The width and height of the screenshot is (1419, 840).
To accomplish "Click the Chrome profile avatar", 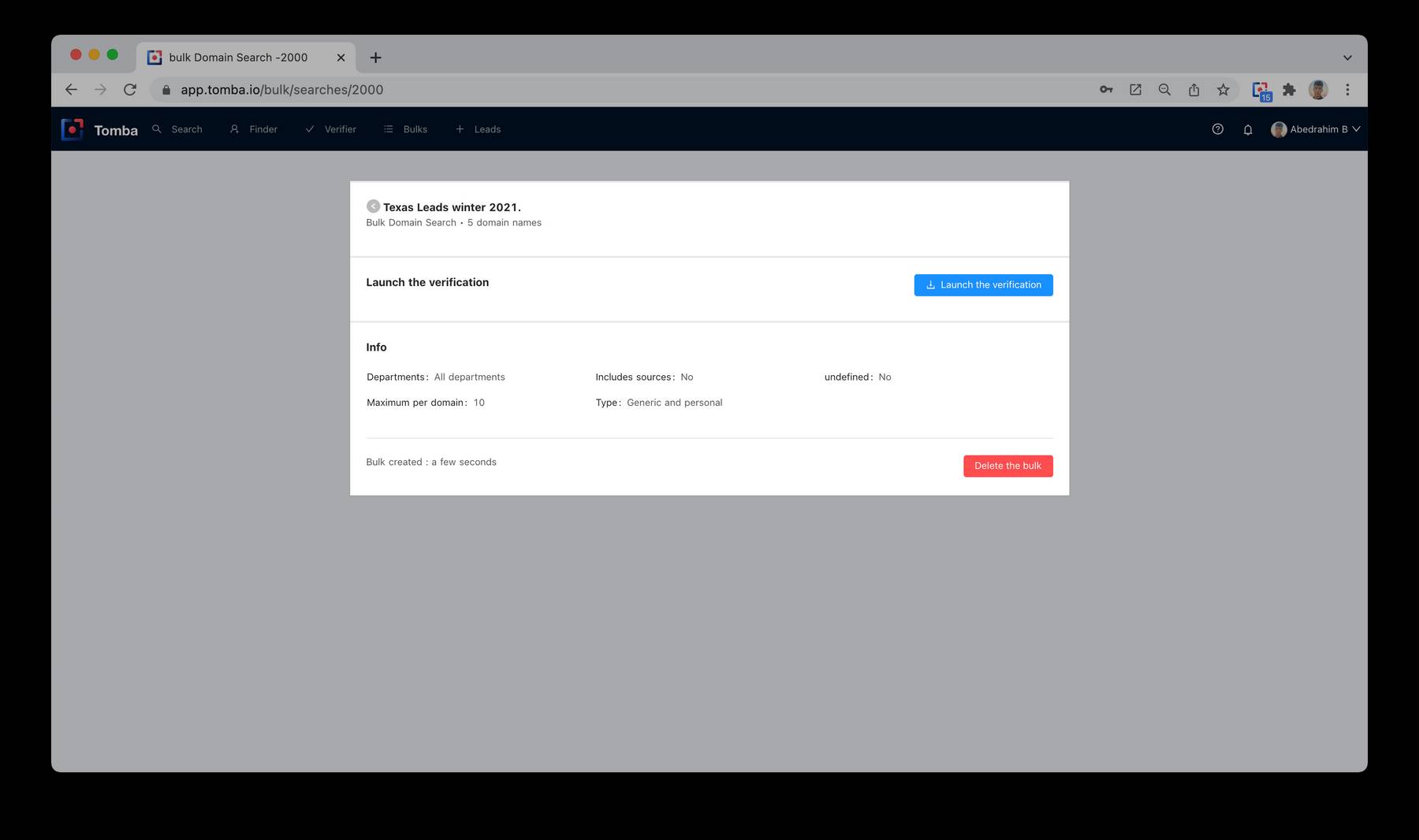I will click(1318, 90).
